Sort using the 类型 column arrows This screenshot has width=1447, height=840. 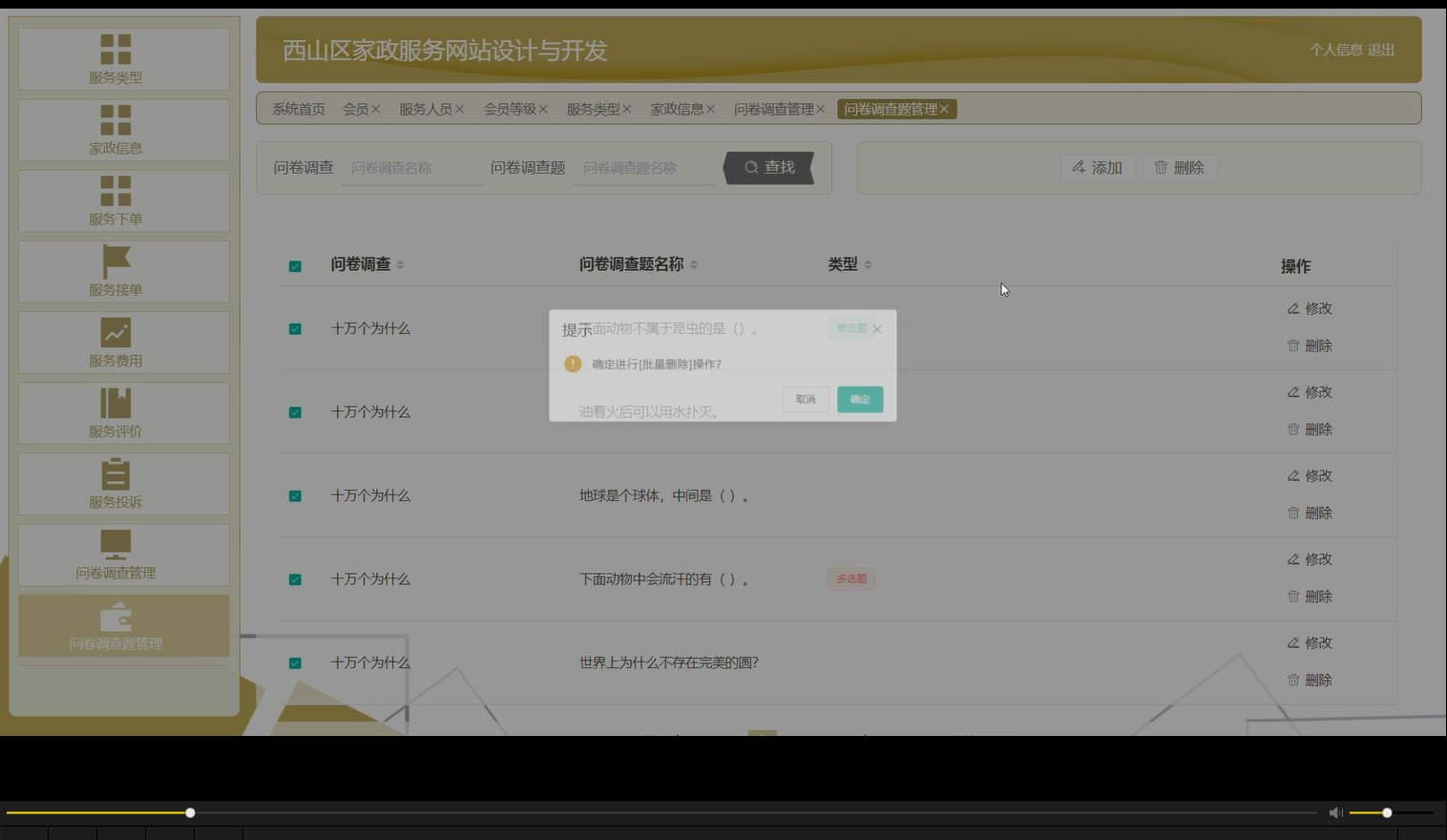(868, 264)
